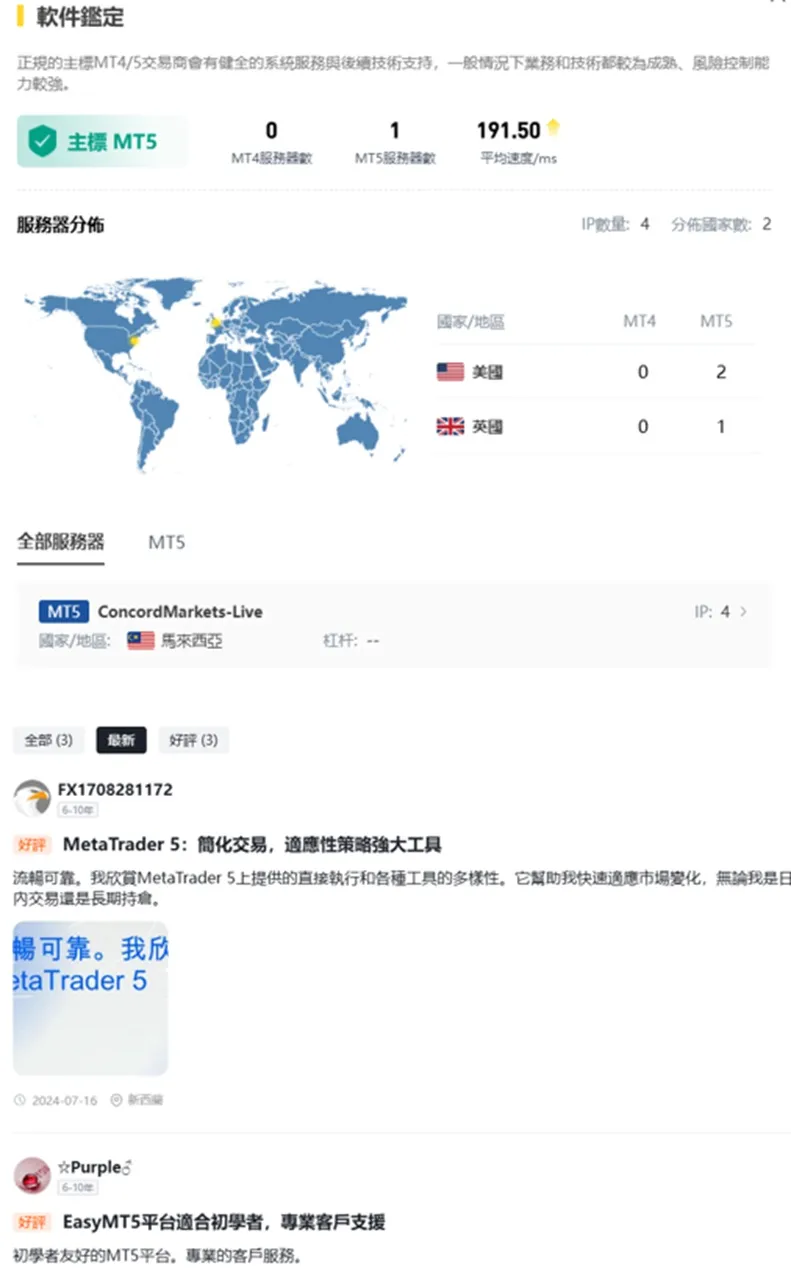This screenshot has height=1269, width=791.
Task: Click the 軟件鑑定 section heading
Action: [x=80, y=17]
